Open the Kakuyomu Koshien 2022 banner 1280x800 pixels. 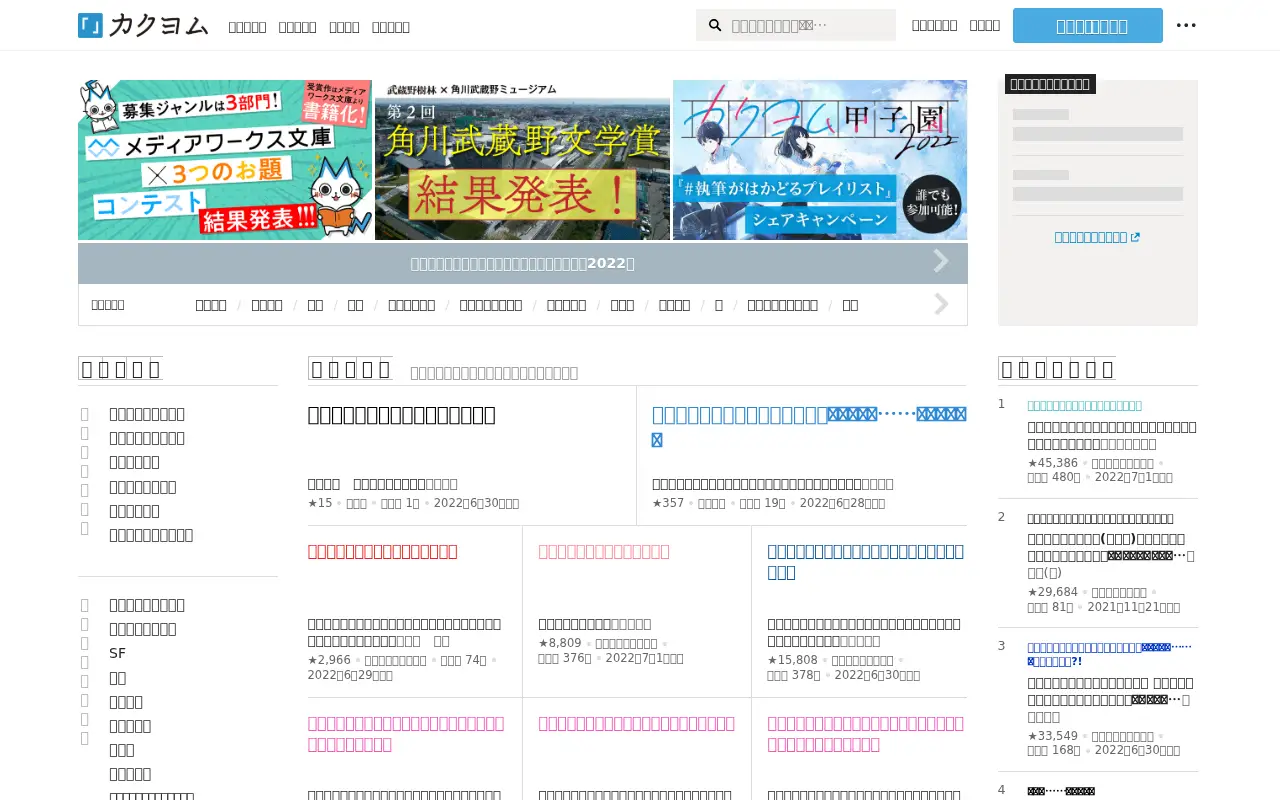pos(820,160)
